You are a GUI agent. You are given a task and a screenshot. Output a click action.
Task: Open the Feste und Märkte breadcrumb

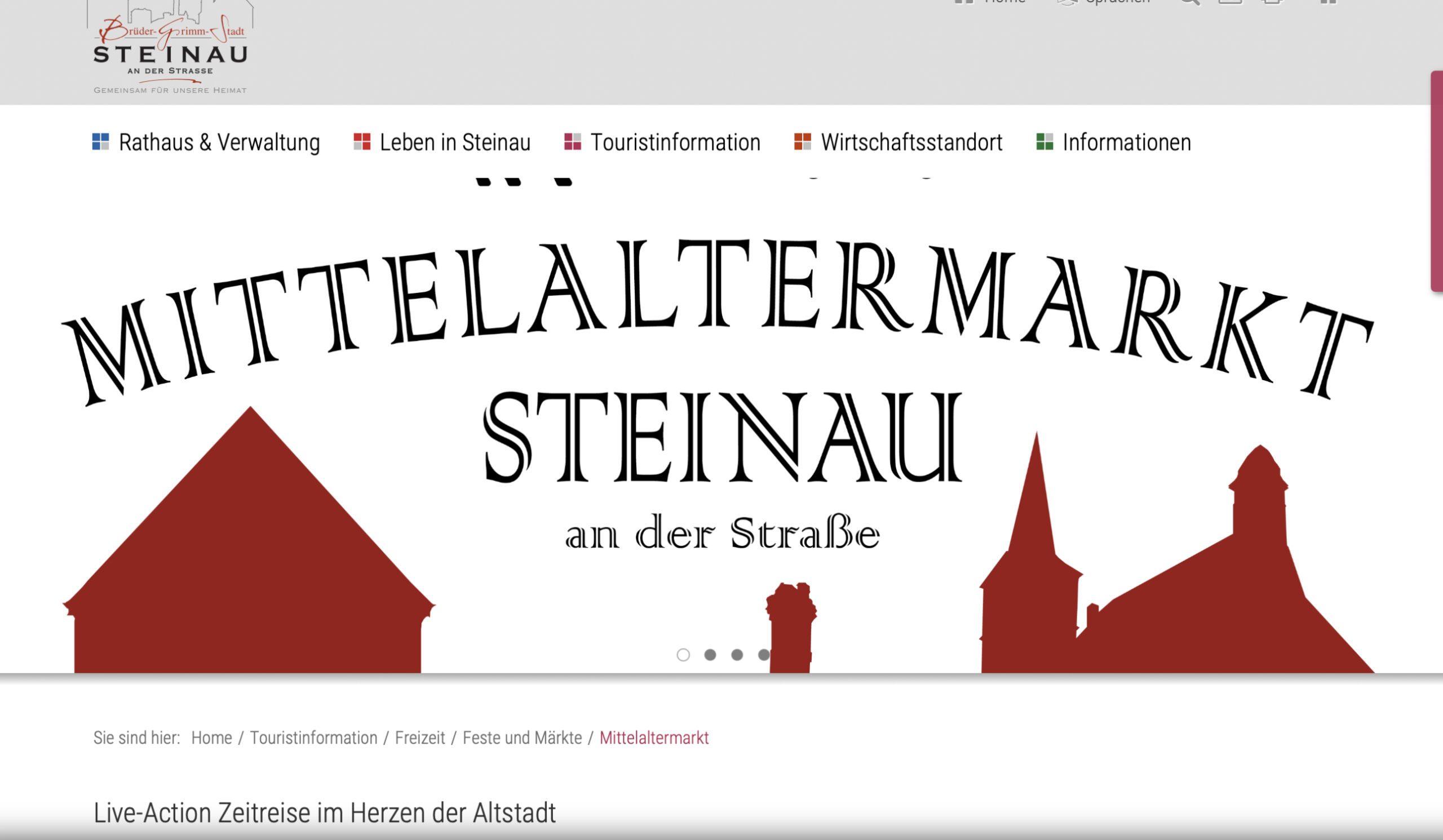[522, 738]
